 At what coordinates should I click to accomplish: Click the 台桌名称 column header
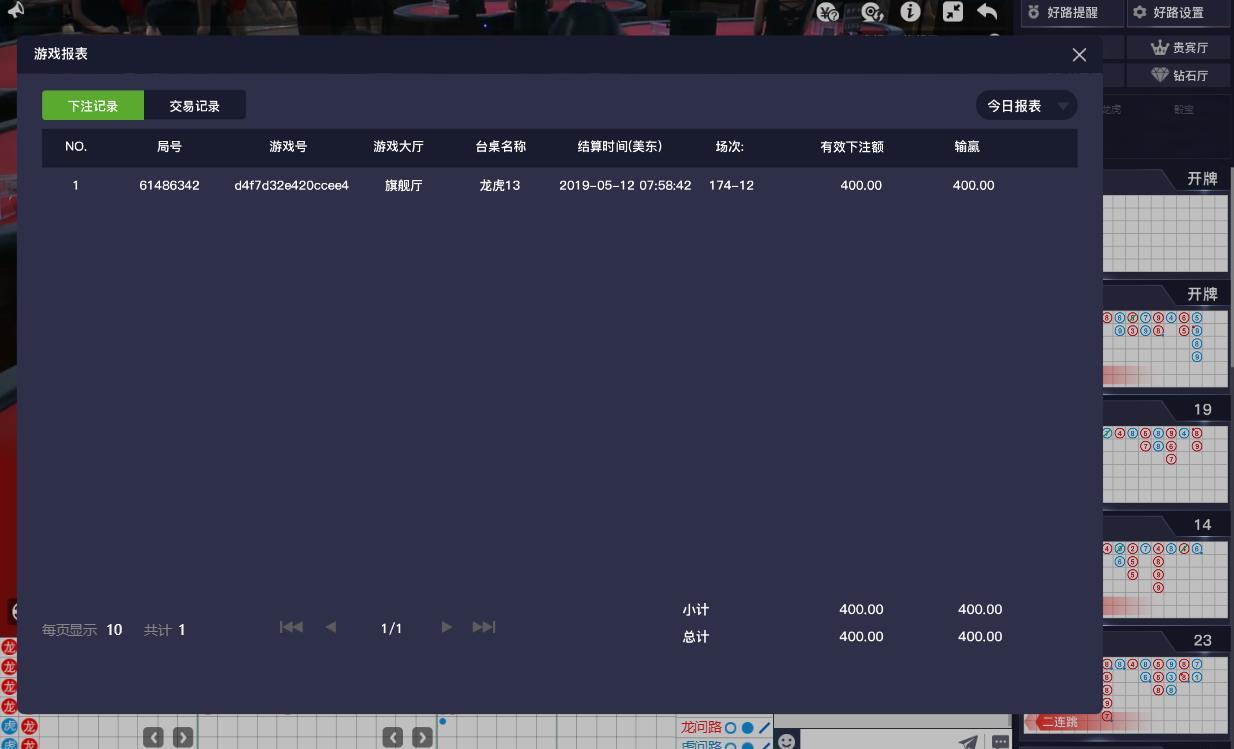click(500, 146)
